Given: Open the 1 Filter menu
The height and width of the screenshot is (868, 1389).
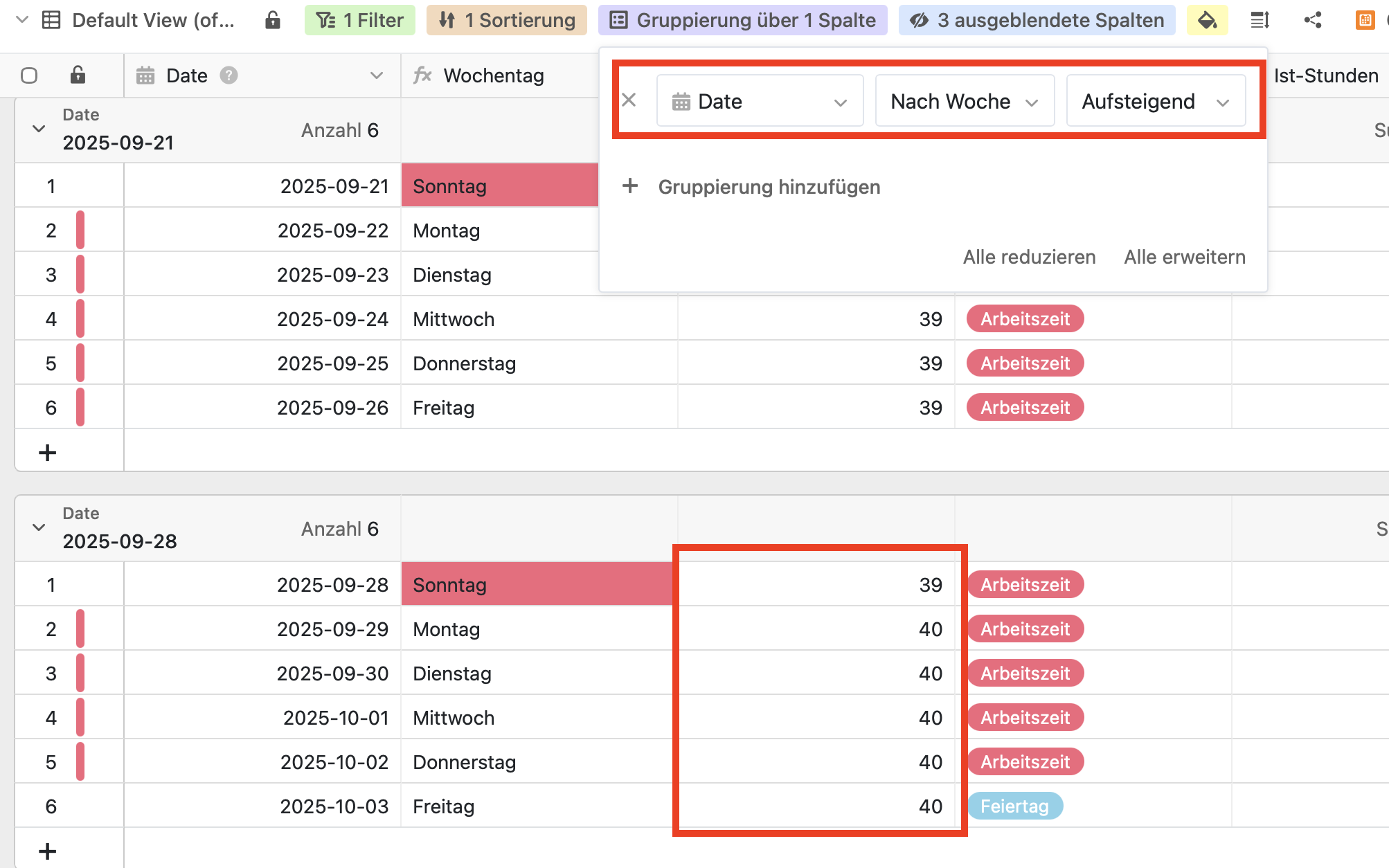Looking at the screenshot, I should point(360,20).
